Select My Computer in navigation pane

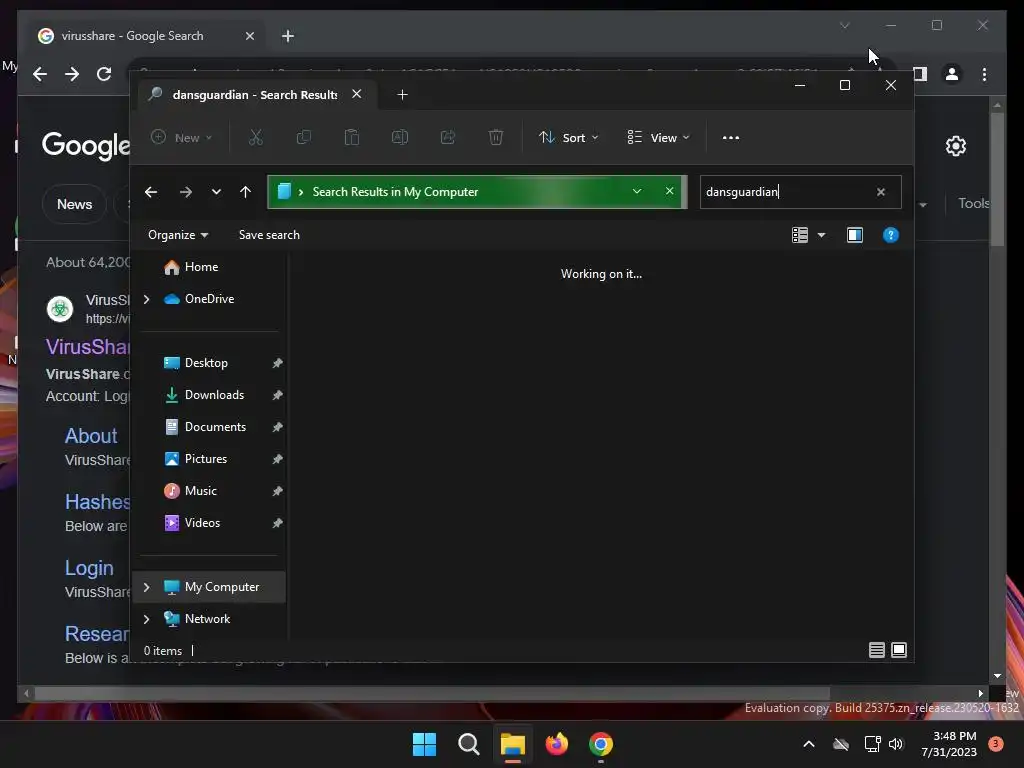tap(221, 587)
